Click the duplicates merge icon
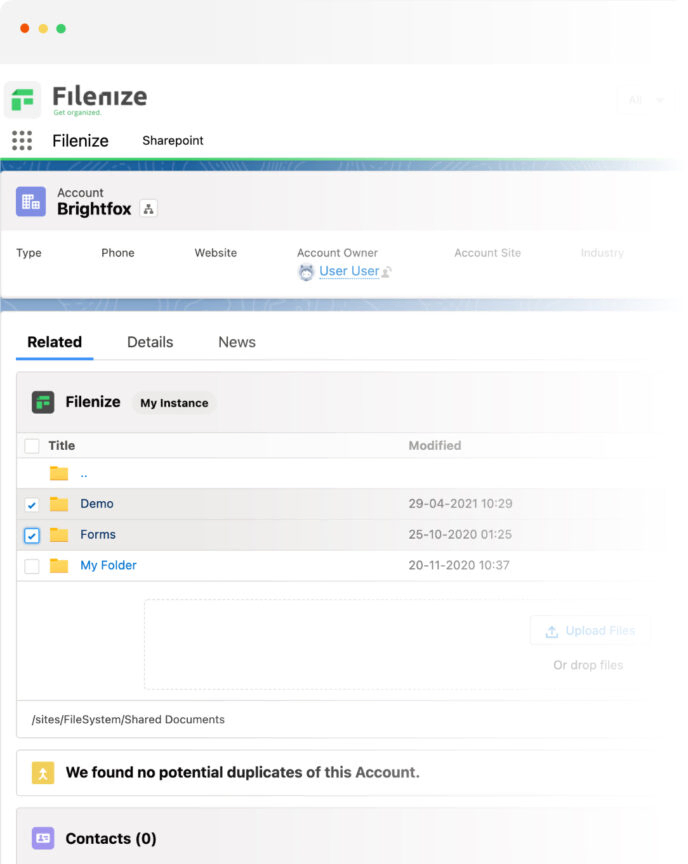 (x=43, y=773)
